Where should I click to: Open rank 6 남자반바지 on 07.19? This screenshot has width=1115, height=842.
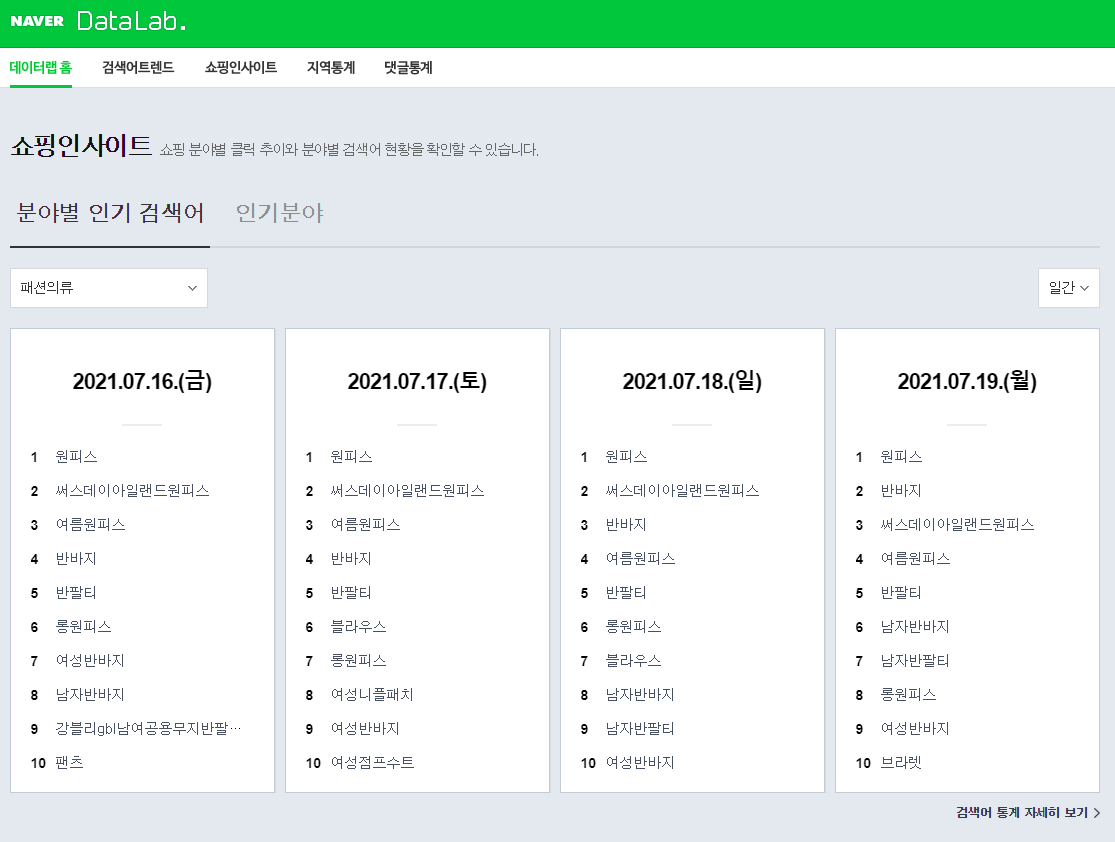(916, 627)
